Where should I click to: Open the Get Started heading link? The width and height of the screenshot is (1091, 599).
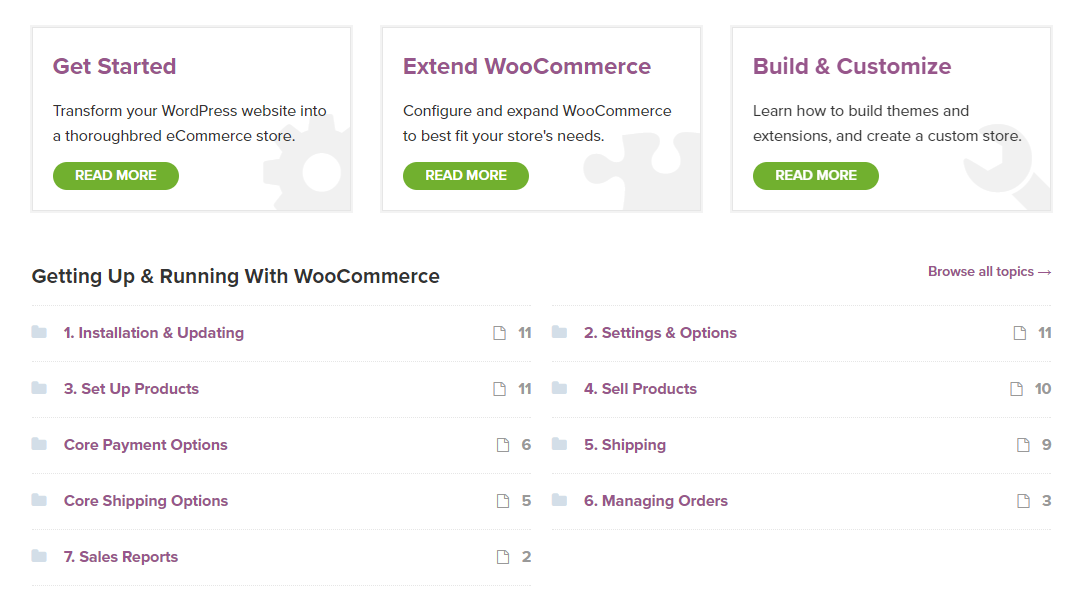(114, 66)
